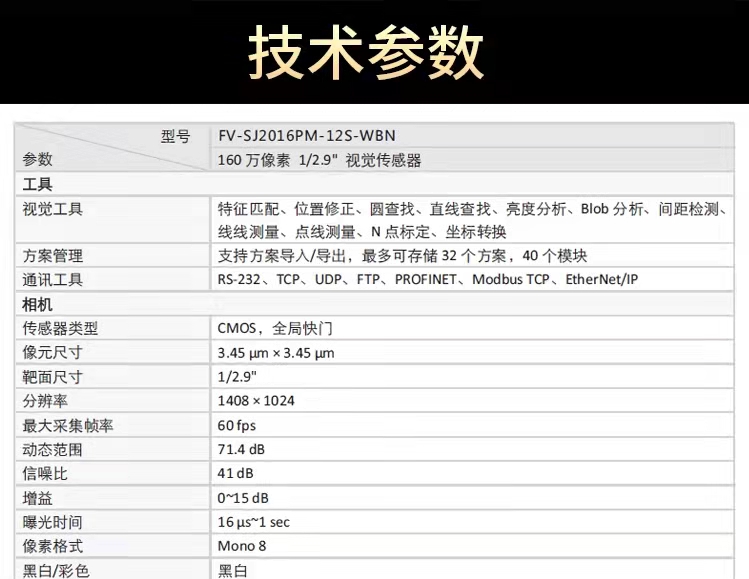Click the 信噪比 value 41 dB
The image size is (749, 579).
[x=236, y=474]
